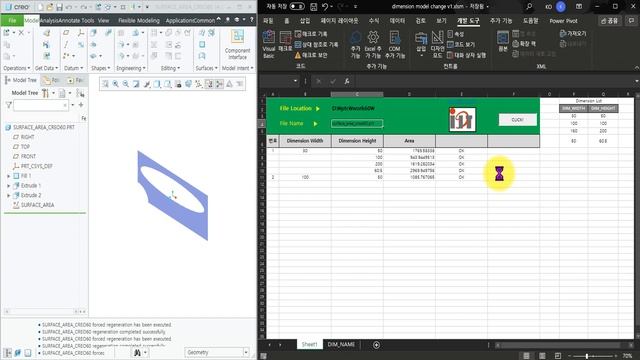Viewport: 640px width, 360px height.
Task: Switch to Creo View tab
Action: coord(103,20)
